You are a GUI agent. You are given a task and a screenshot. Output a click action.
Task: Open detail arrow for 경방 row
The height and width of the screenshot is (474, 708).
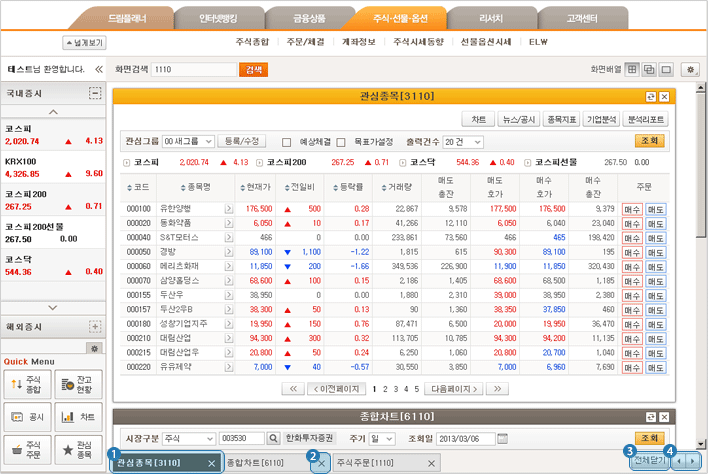coord(228,252)
